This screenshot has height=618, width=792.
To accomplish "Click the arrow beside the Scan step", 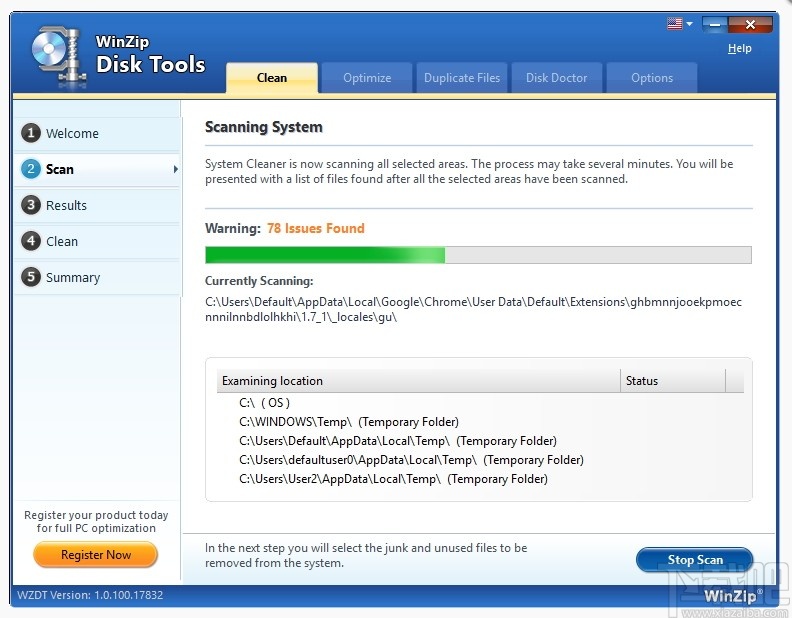I will pos(175,169).
